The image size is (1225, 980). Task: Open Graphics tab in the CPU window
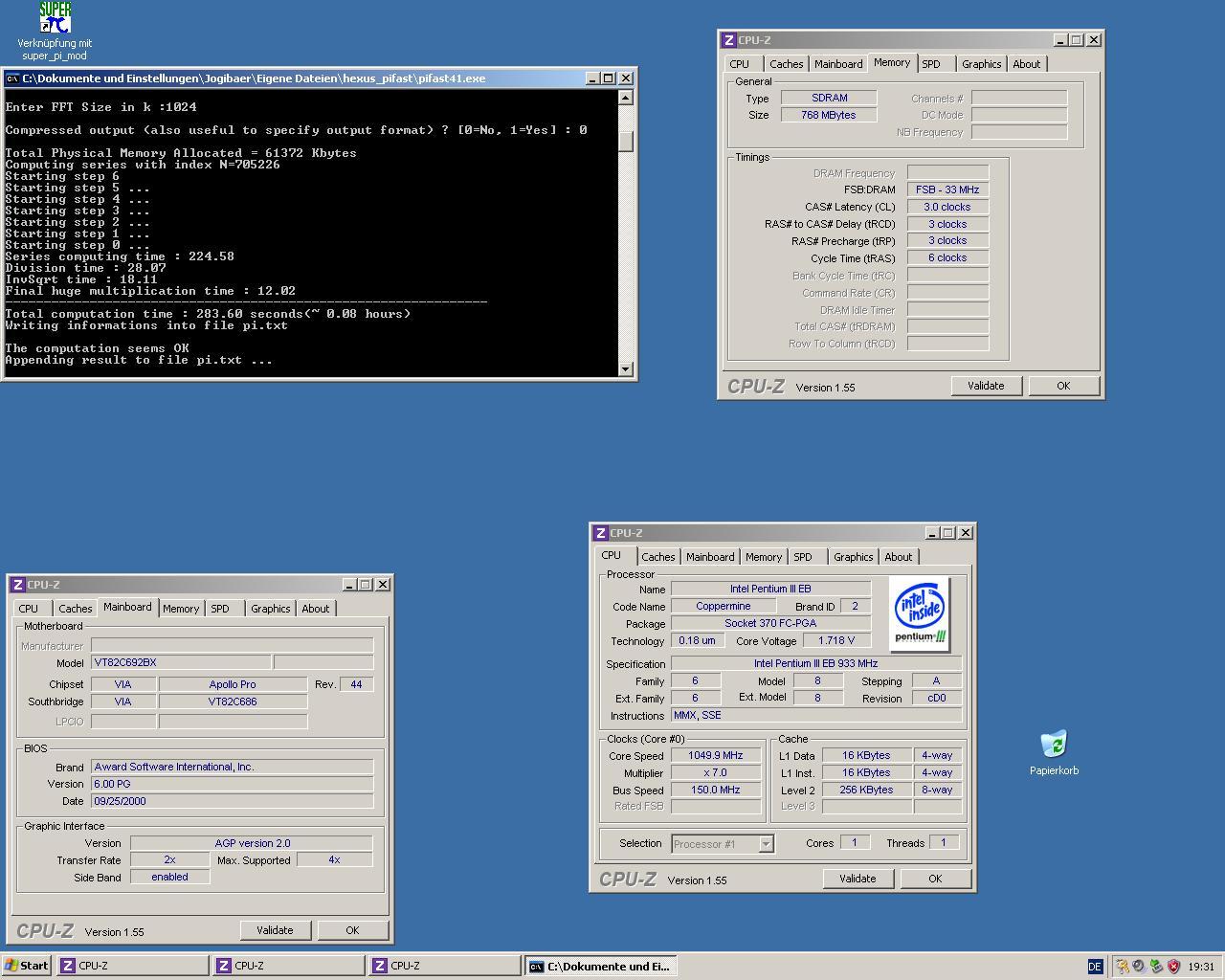coord(853,557)
